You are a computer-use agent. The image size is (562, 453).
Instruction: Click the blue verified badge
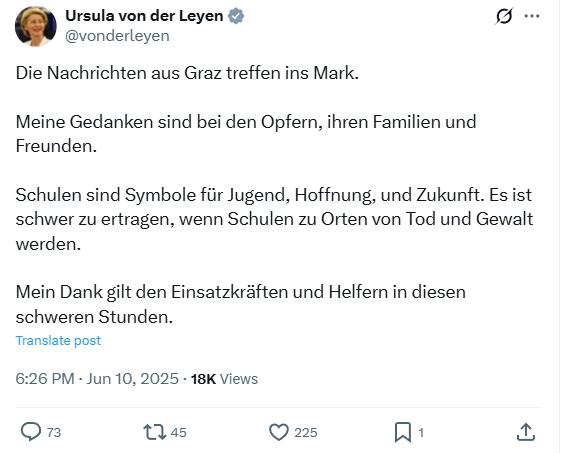tap(236, 16)
